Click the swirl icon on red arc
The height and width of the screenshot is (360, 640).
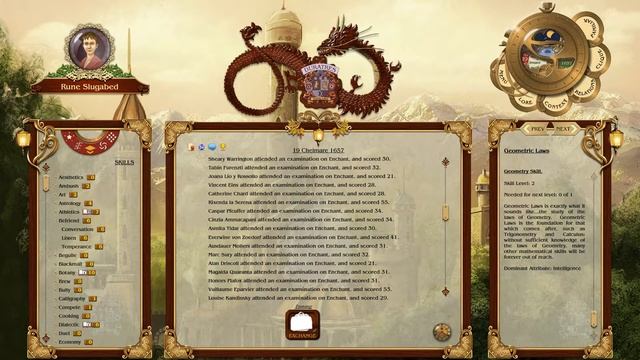(x=102, y=145)
